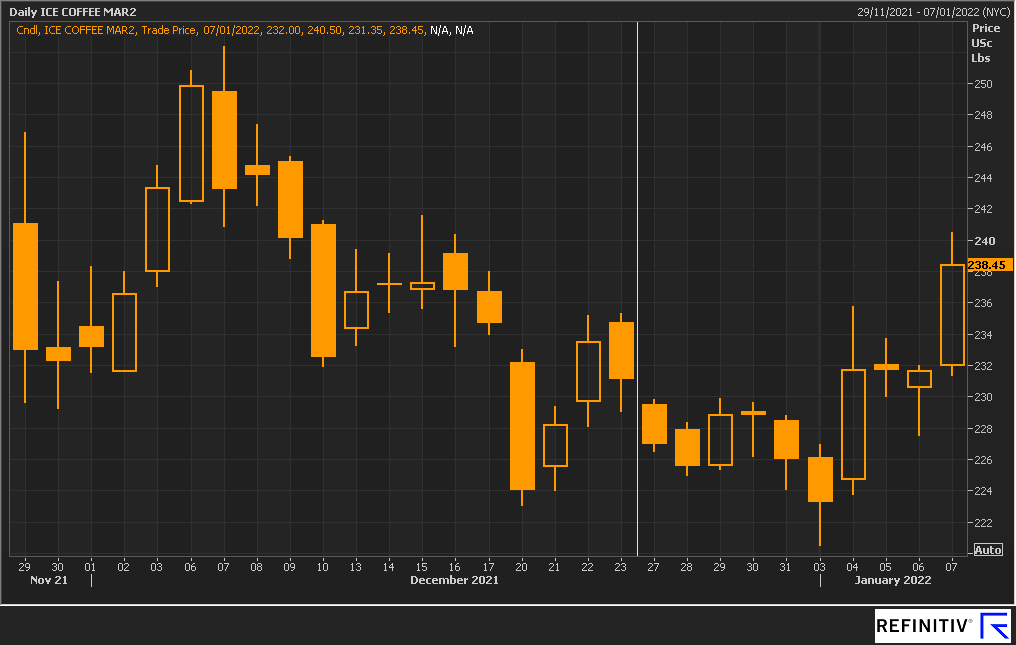The image size is (1016, 645).
Task: Click the Auto scale button
Action: (988, 550)
